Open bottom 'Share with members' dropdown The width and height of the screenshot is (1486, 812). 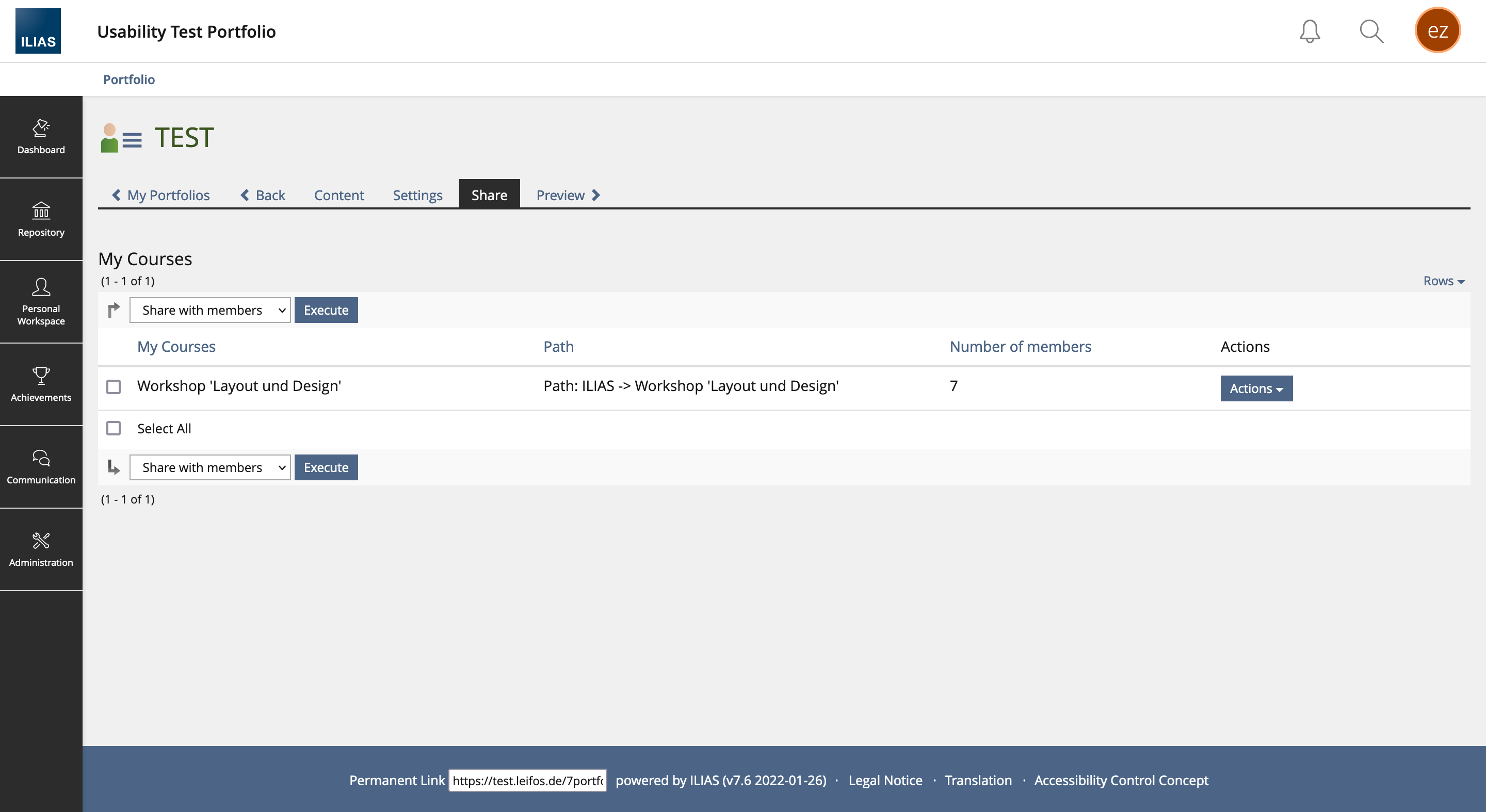[210, 468]
